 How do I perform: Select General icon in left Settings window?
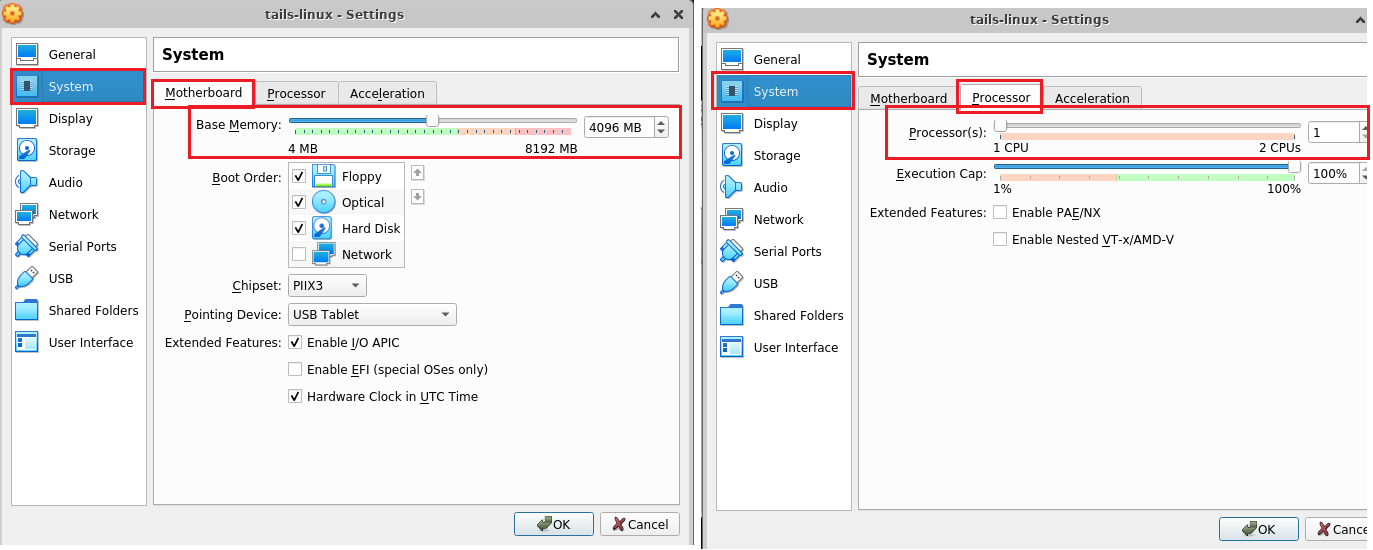pyautogui.click(x=28, y=54)
